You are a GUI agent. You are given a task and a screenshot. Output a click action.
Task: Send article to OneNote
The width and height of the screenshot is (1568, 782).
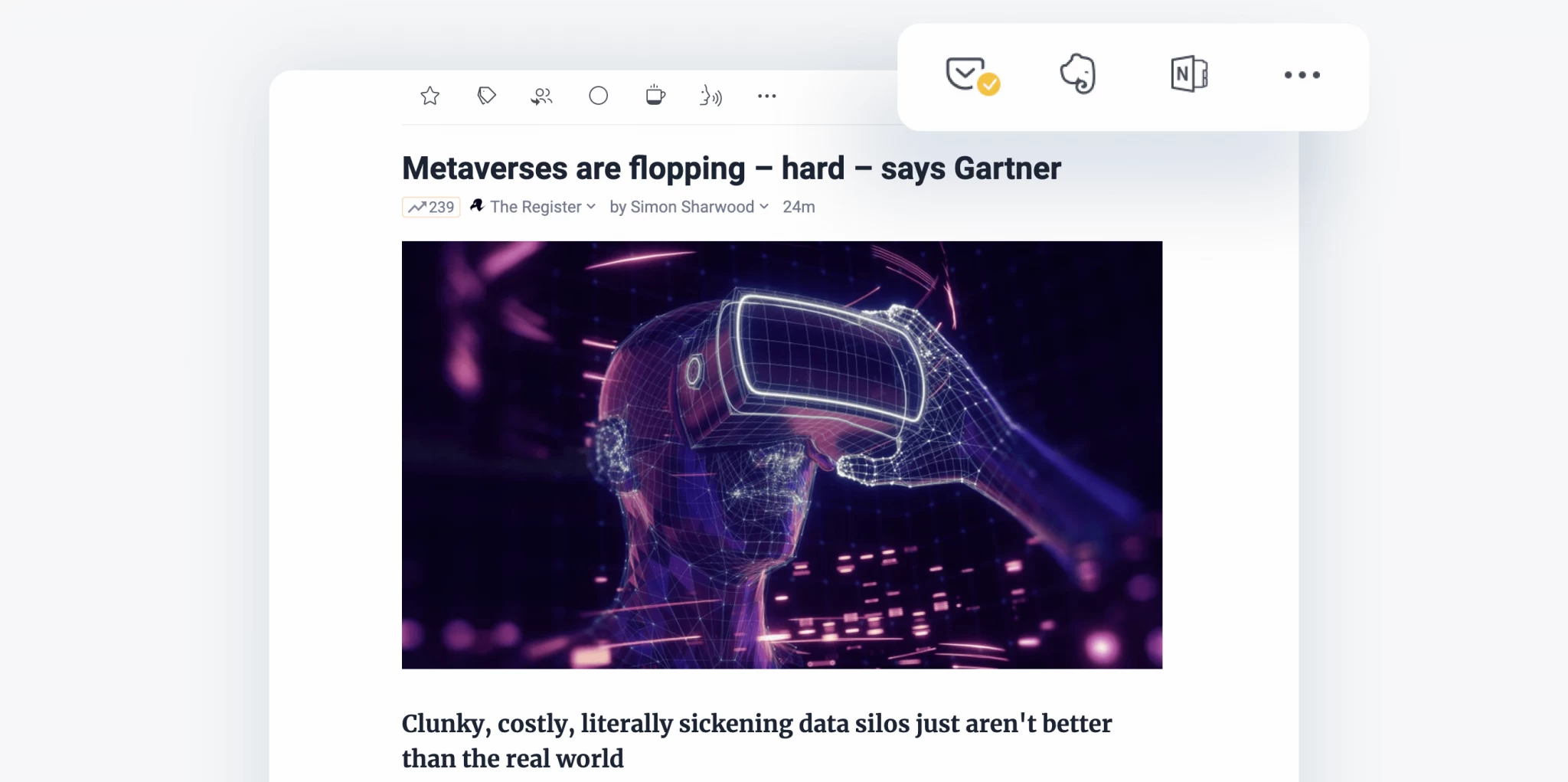(x=1189, y=75)
